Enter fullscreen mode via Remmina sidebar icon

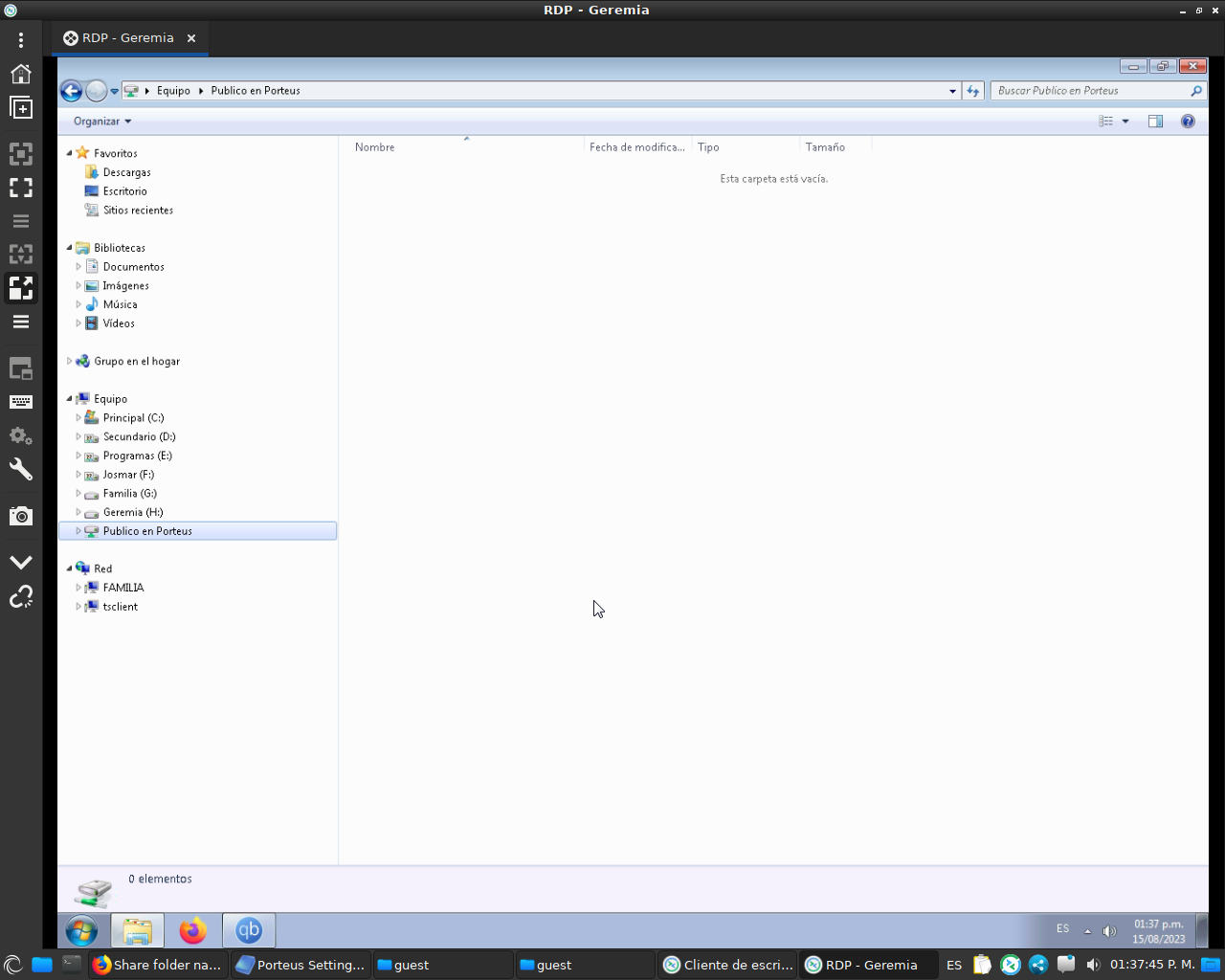tap(21, 188)
